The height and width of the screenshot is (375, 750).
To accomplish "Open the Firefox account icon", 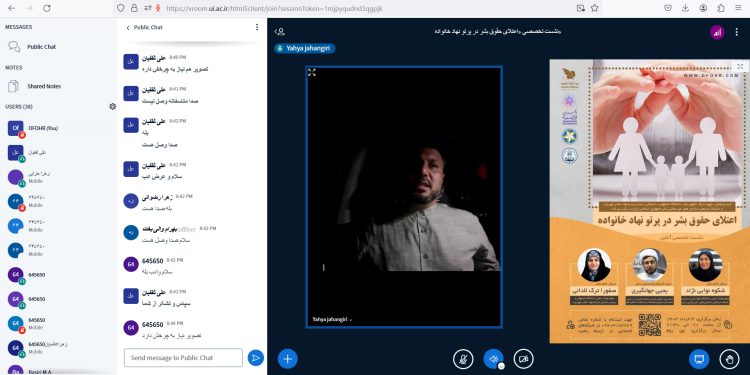I will (x=703, y=8).
